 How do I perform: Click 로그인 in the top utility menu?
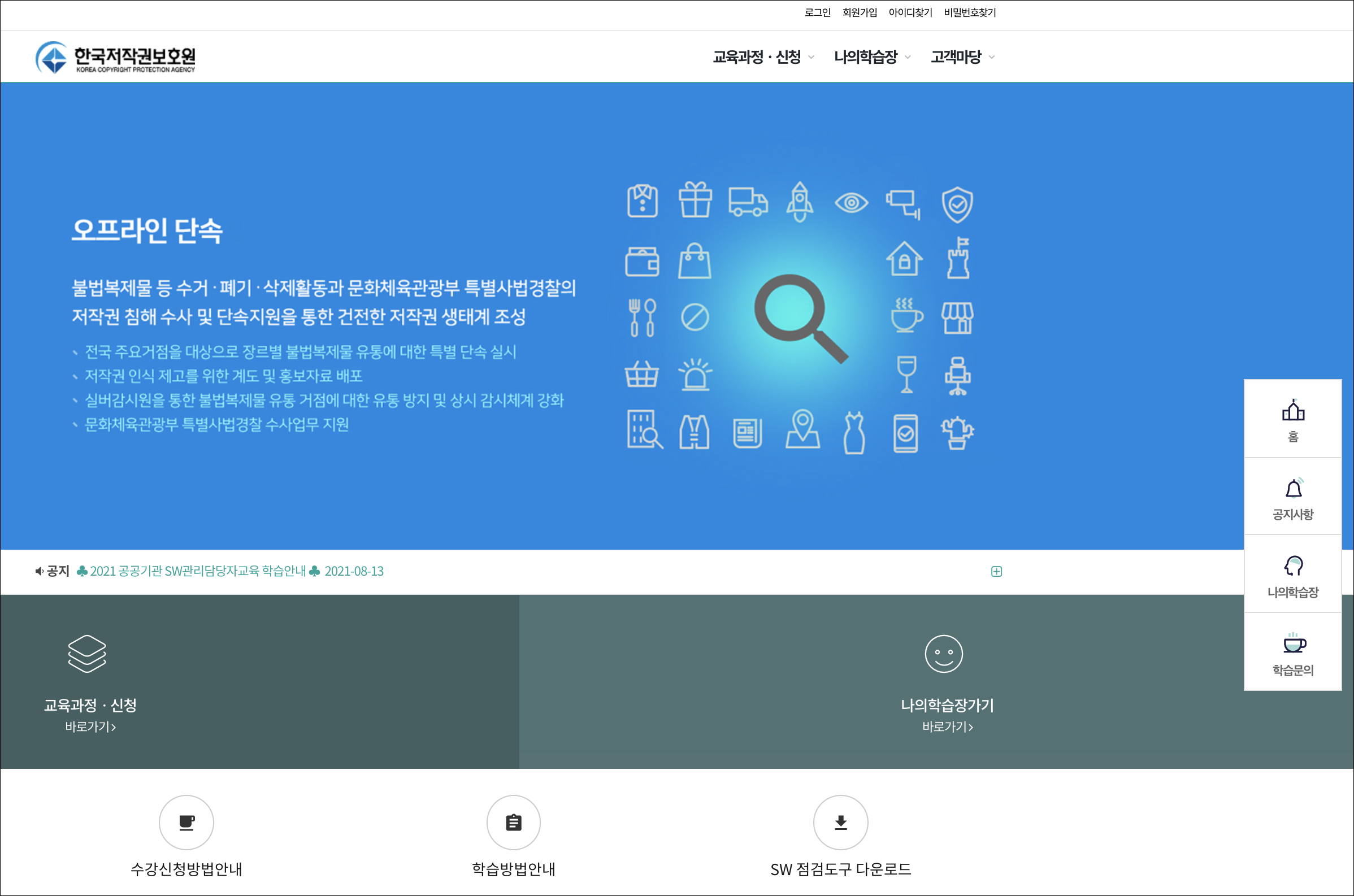817,12
